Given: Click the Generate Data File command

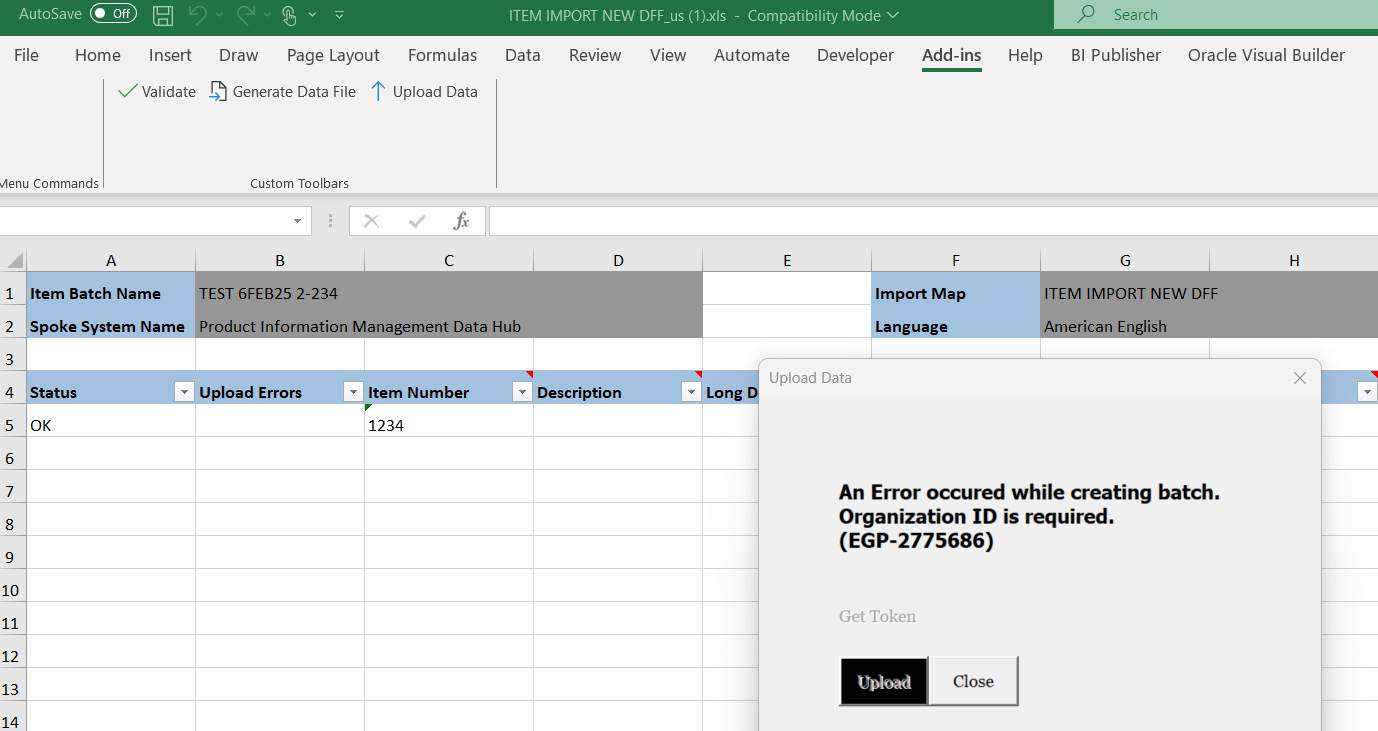Looking at the screenshot, I should tap(283, 91).
